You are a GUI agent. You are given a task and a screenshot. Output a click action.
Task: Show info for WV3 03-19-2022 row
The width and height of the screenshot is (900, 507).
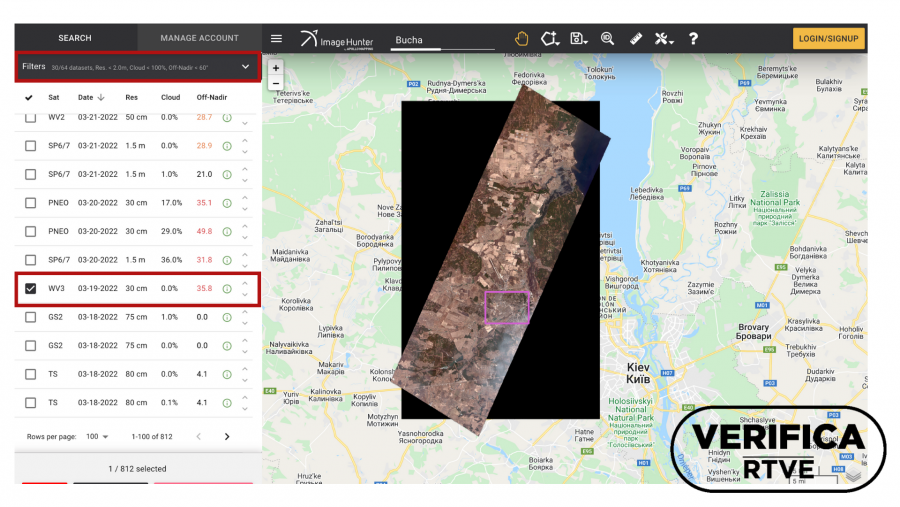227,289
